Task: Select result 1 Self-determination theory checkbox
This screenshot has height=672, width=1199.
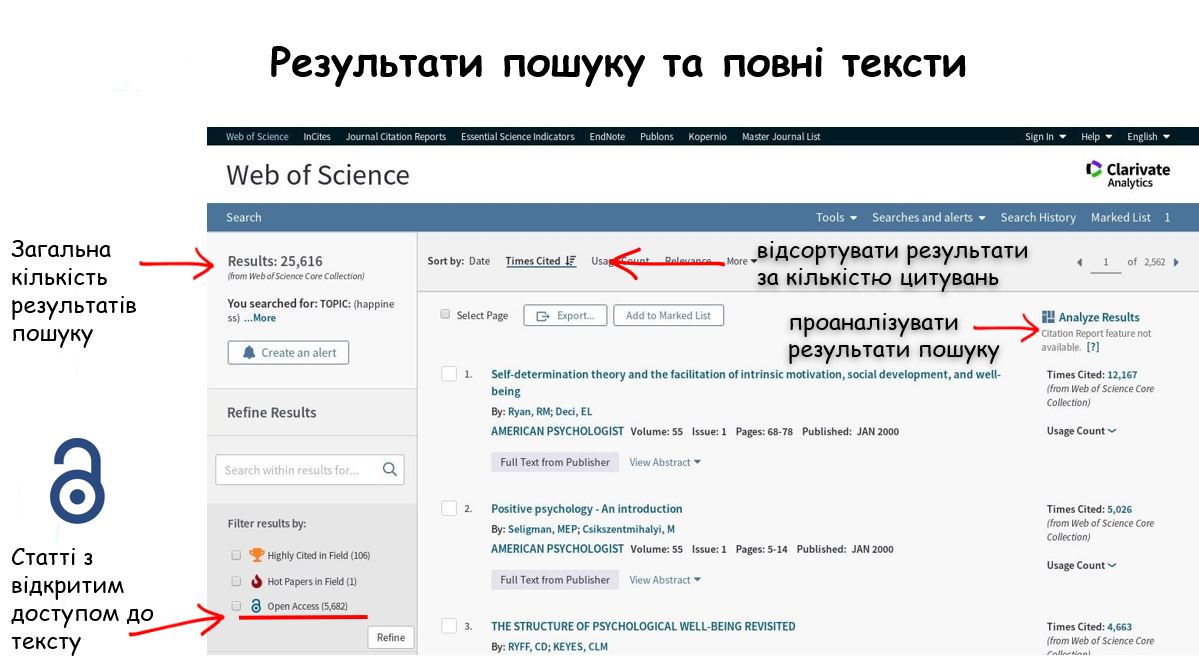Action: 449,374
